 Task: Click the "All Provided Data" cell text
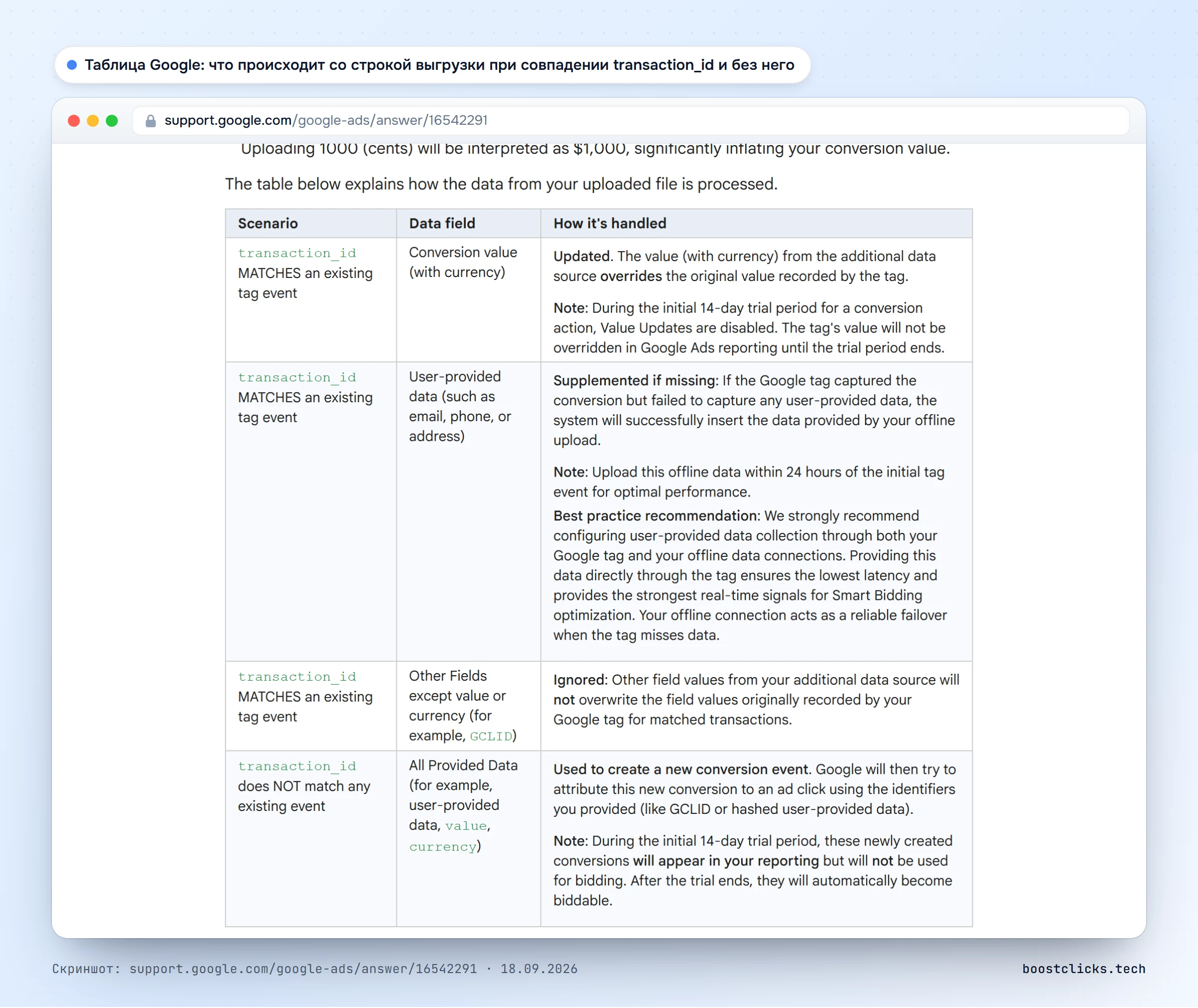click(464, 806)
